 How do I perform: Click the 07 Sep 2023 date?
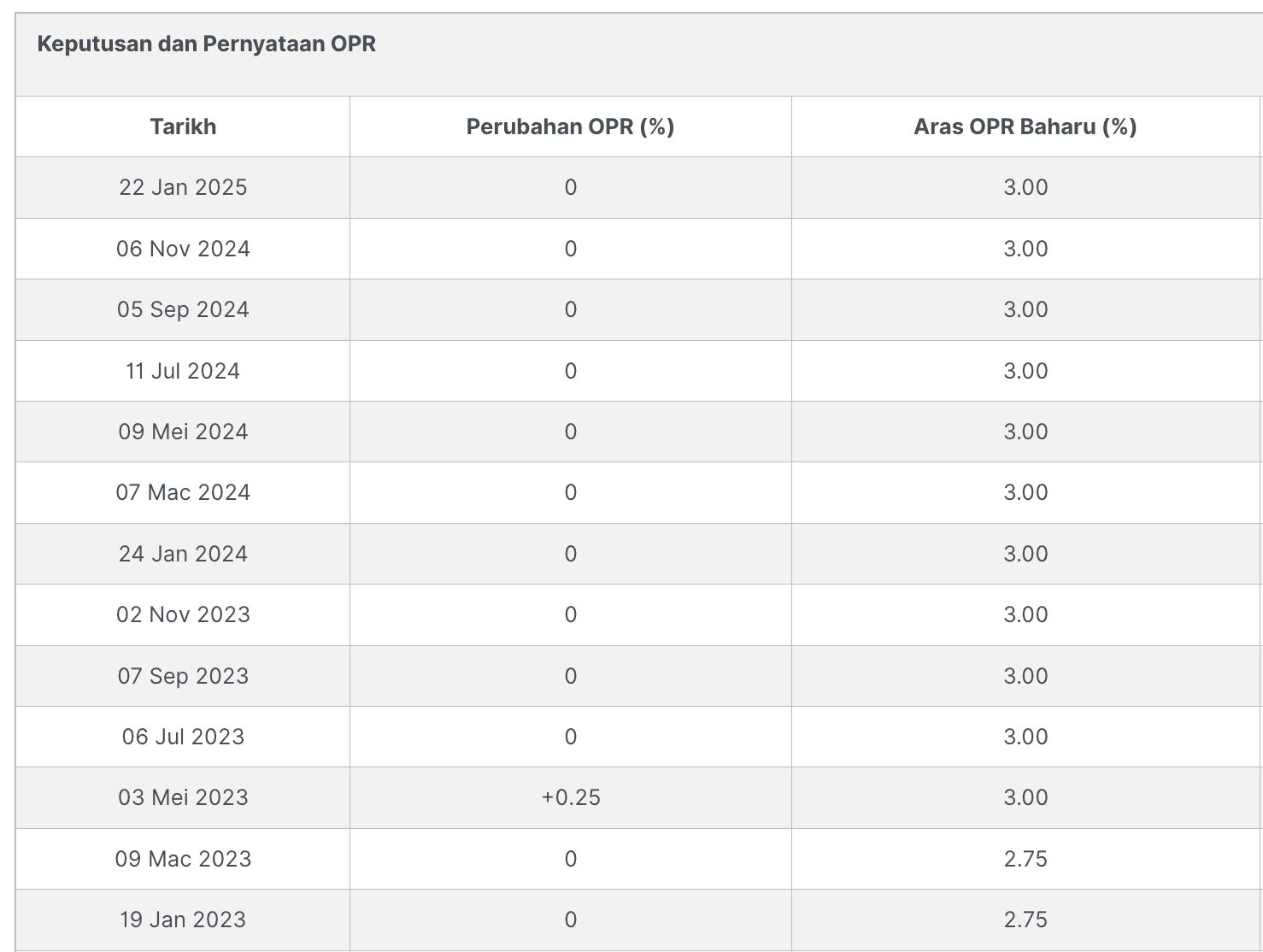(x=183, y=676)
